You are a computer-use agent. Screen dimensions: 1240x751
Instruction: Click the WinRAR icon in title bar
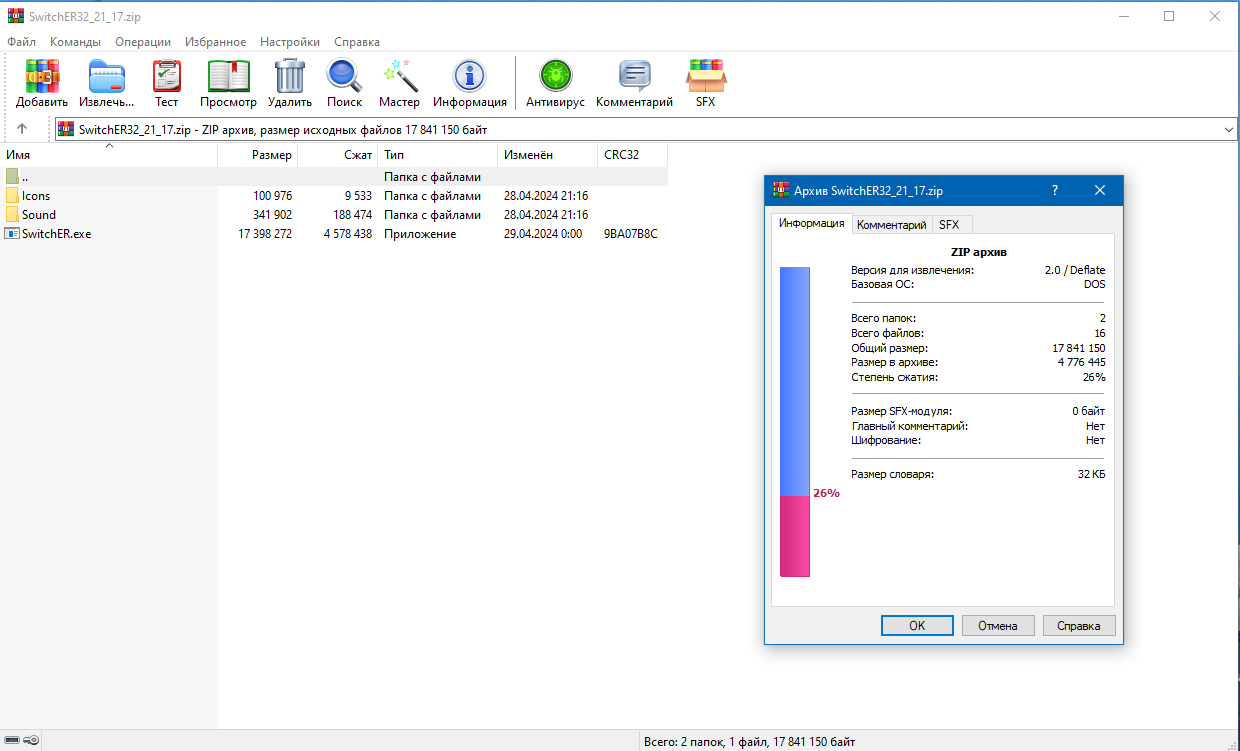[15, 16]
